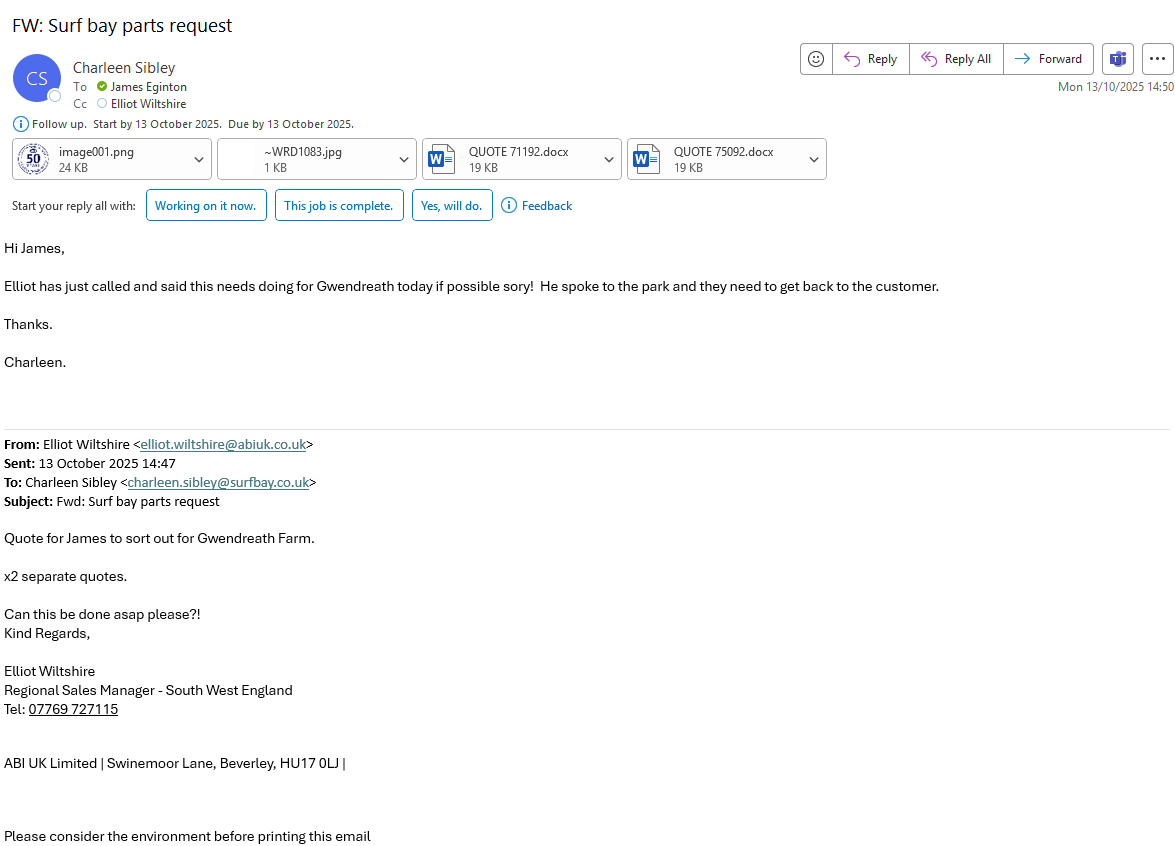Open in Teams chat icon
The image size is (1175, 846).
[x=1117, y=59]
